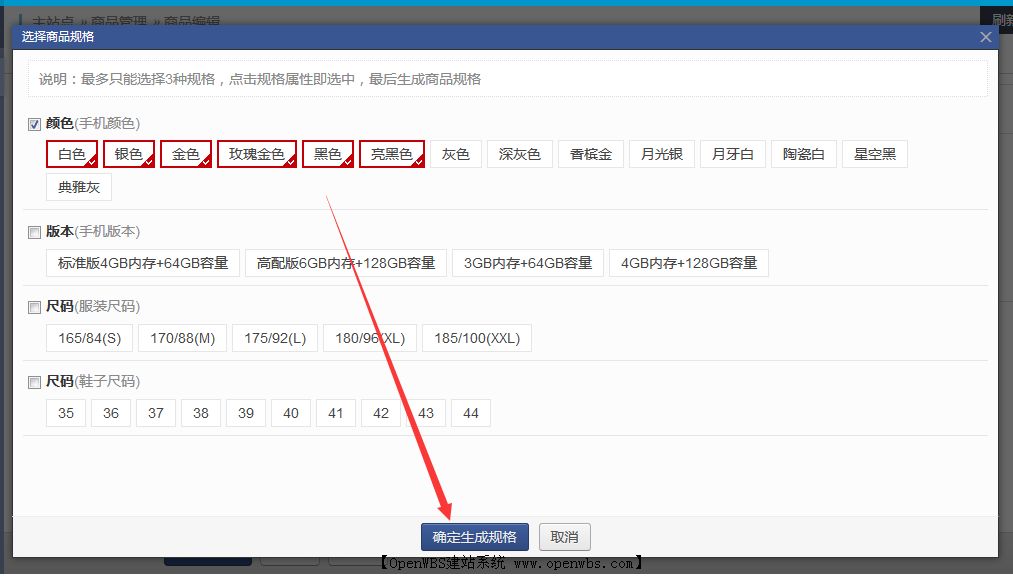1013x580 pixels.
Task: Select the 月牙白 color option
Action: [x=733, y=154]
